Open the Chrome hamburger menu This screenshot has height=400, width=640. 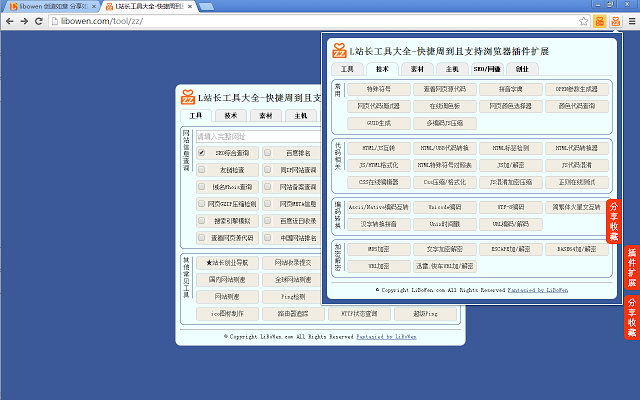[632, 21]
